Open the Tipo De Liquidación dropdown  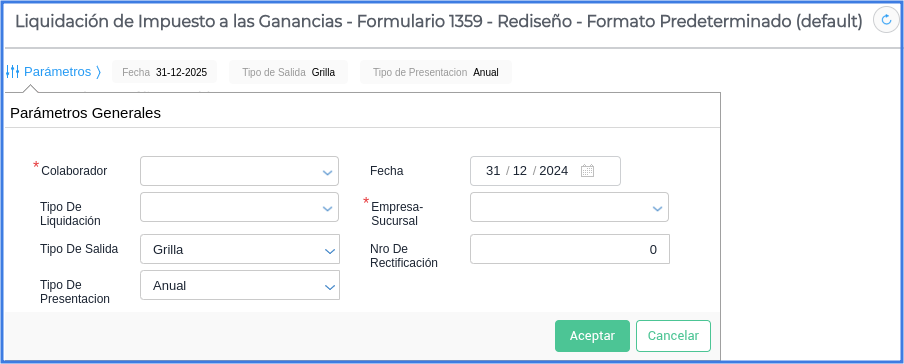point(239,207)
